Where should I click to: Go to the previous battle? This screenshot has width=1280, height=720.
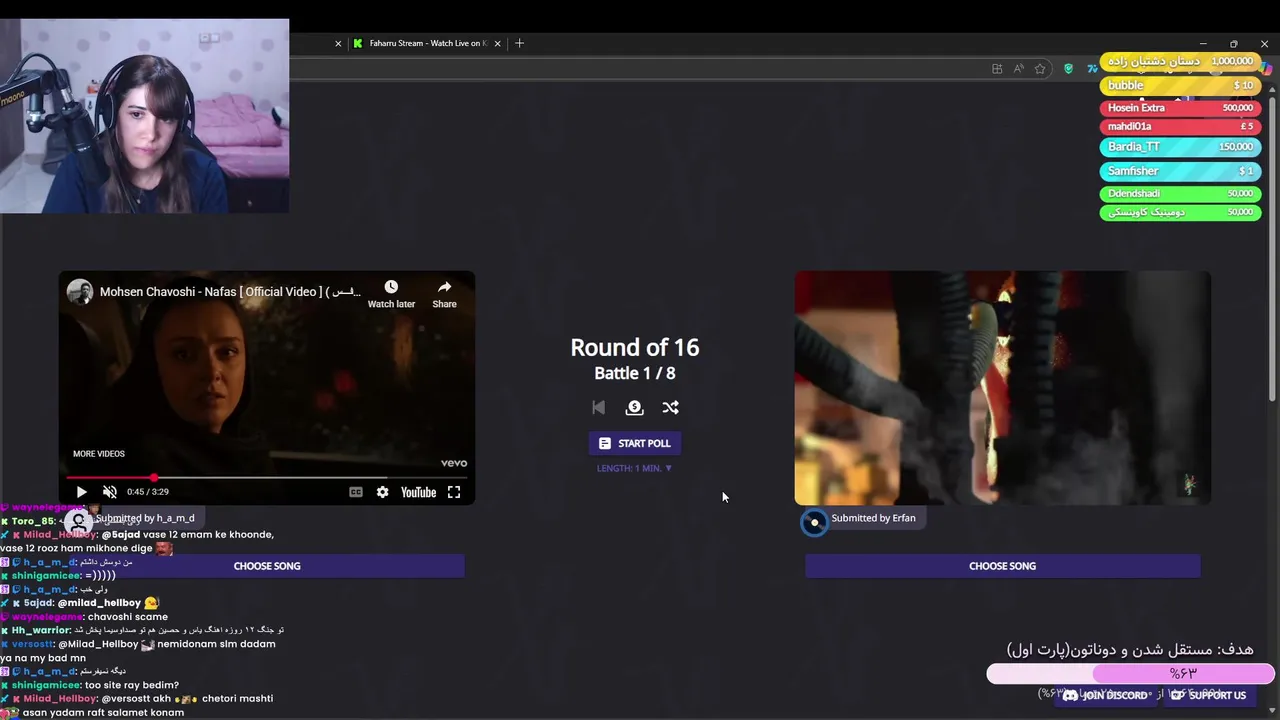(x=598, y=407)
